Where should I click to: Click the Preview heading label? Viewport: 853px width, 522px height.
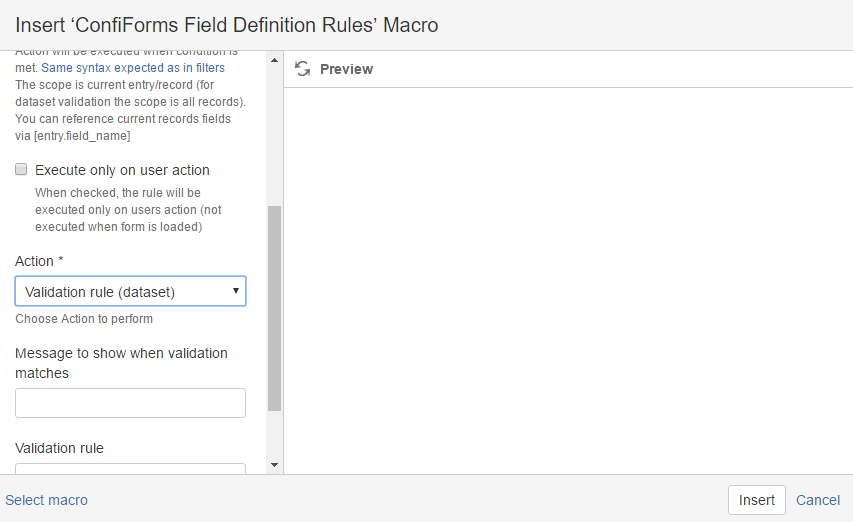coord(347,69)
